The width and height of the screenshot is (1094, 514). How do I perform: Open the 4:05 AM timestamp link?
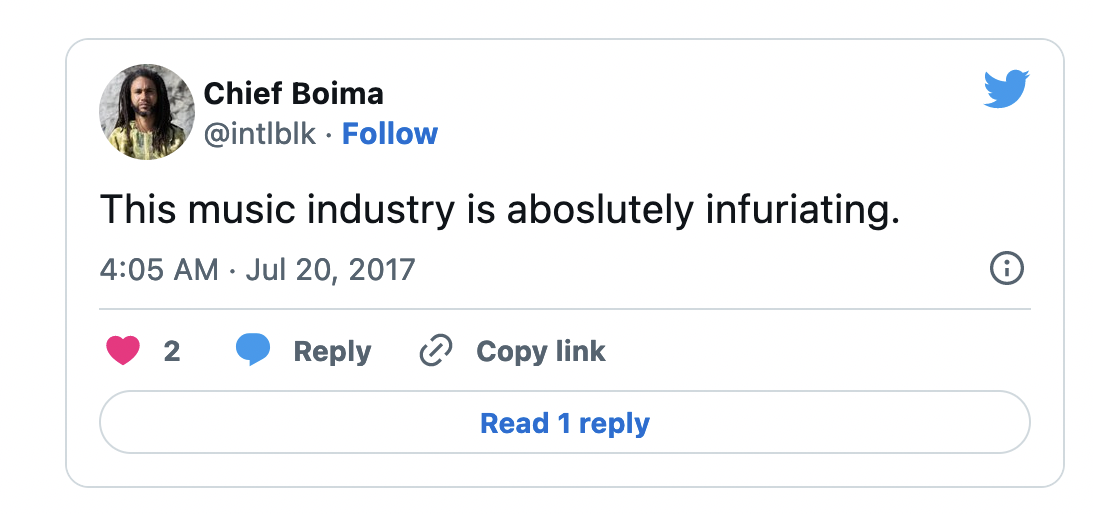tap(159, 269)
